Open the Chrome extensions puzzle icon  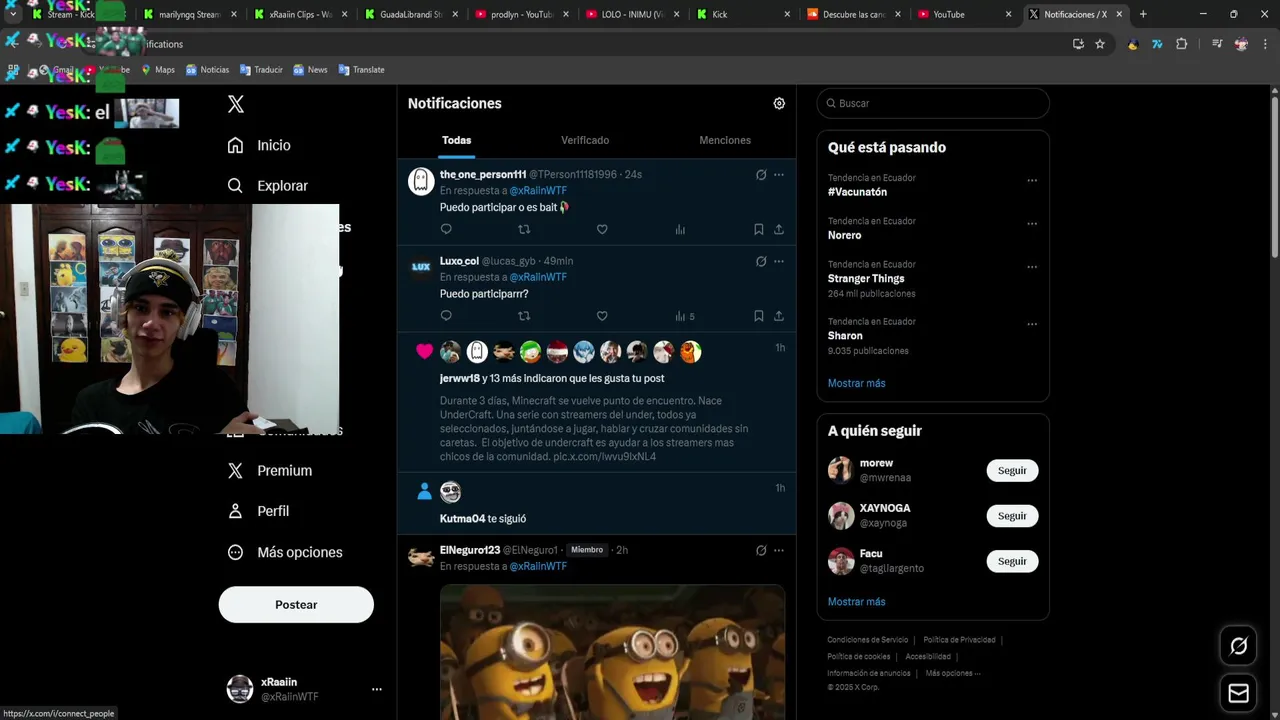click(x=1182, y=44)
